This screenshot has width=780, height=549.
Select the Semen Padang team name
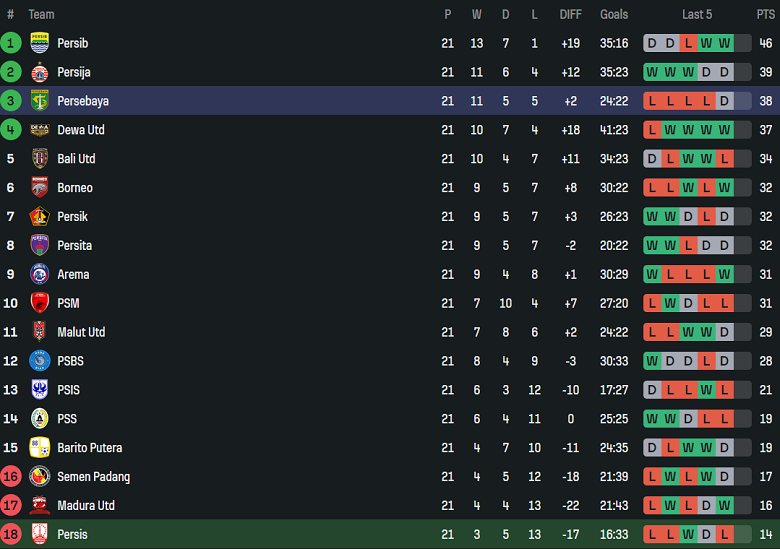93,477
